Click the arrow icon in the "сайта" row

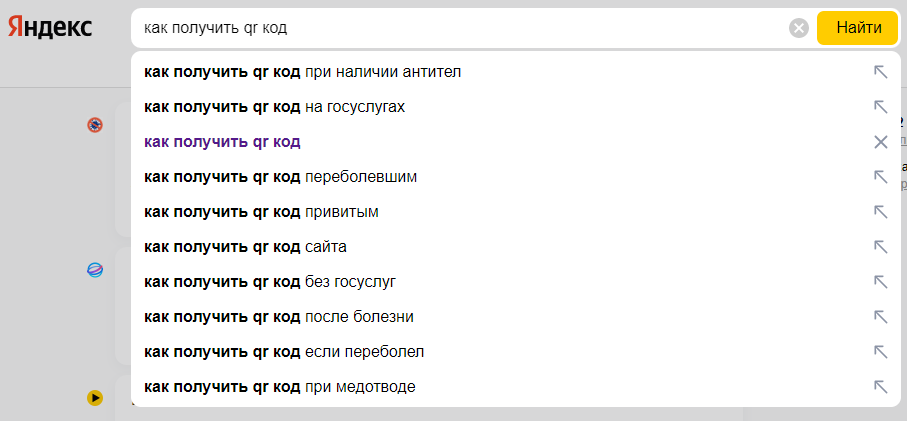(x=880, y=247)
